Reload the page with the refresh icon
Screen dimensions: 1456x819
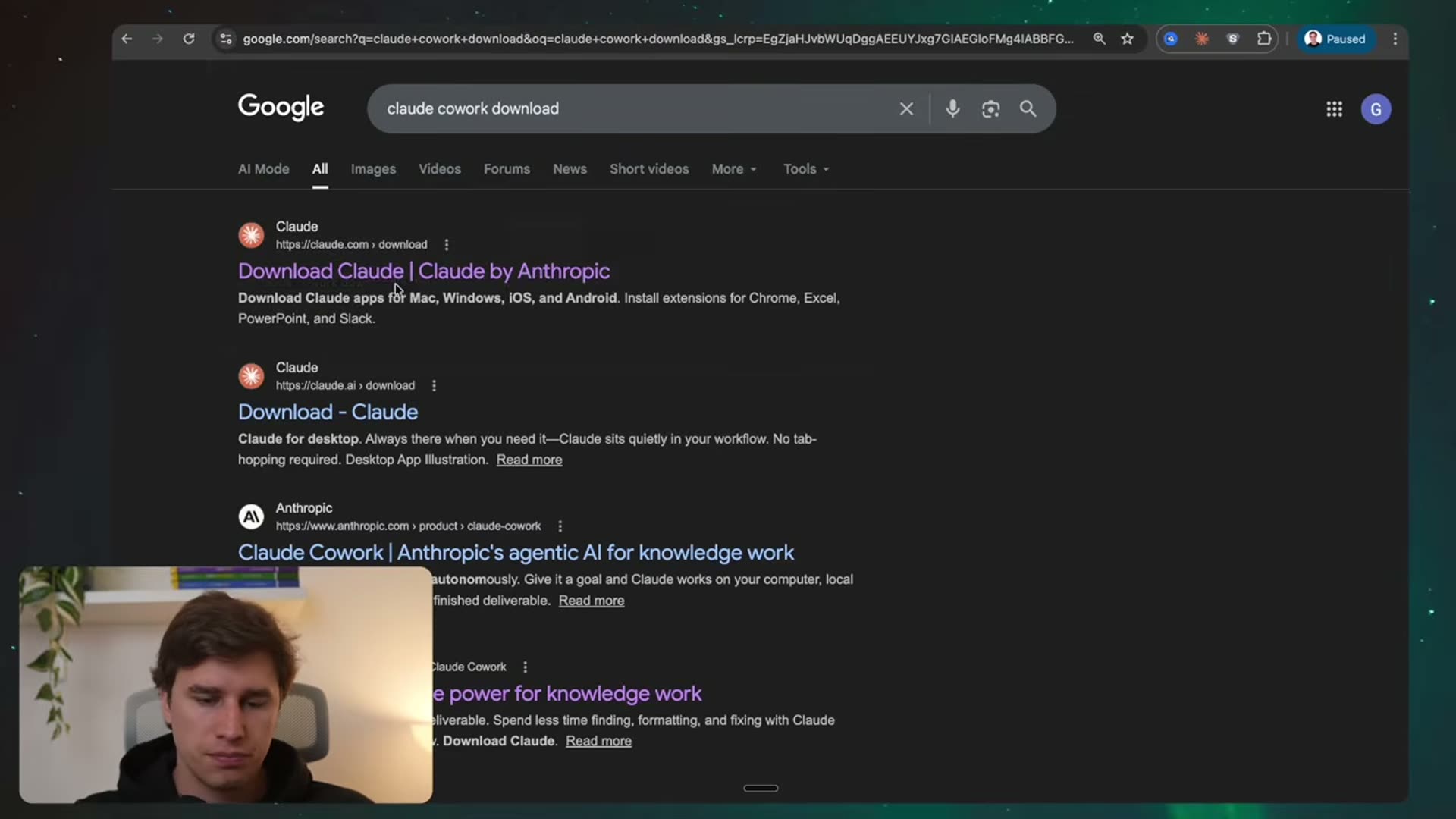189,39
